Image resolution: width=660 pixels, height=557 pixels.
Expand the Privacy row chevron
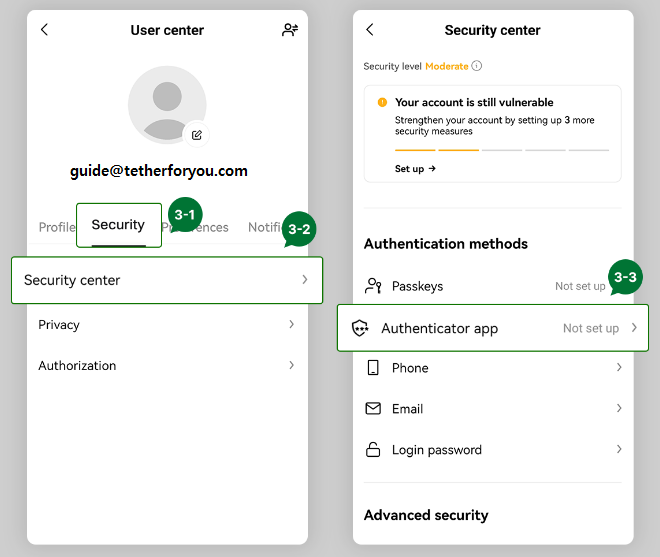[291, 324]
